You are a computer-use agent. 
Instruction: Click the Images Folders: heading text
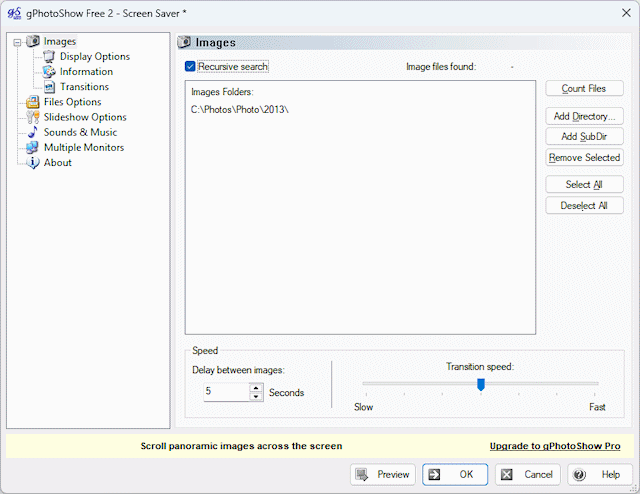222,92
